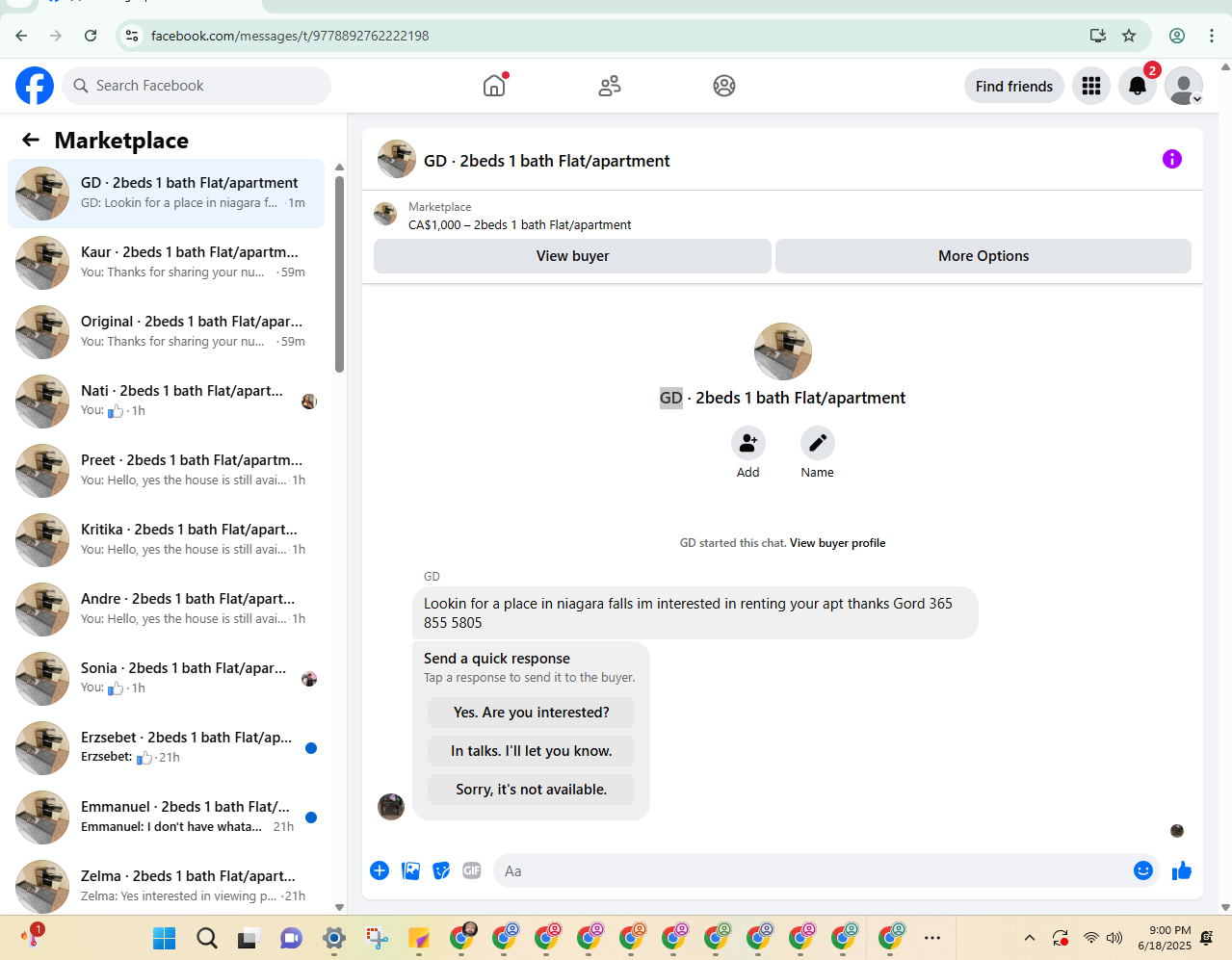Click the conversation list scrollbar thumb
The width and height of the screenshot is (1232, 960).
(x=339, y=273)
